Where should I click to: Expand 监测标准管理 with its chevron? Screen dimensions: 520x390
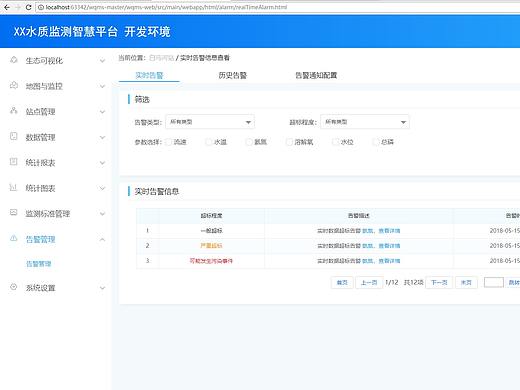coord(102,214)
